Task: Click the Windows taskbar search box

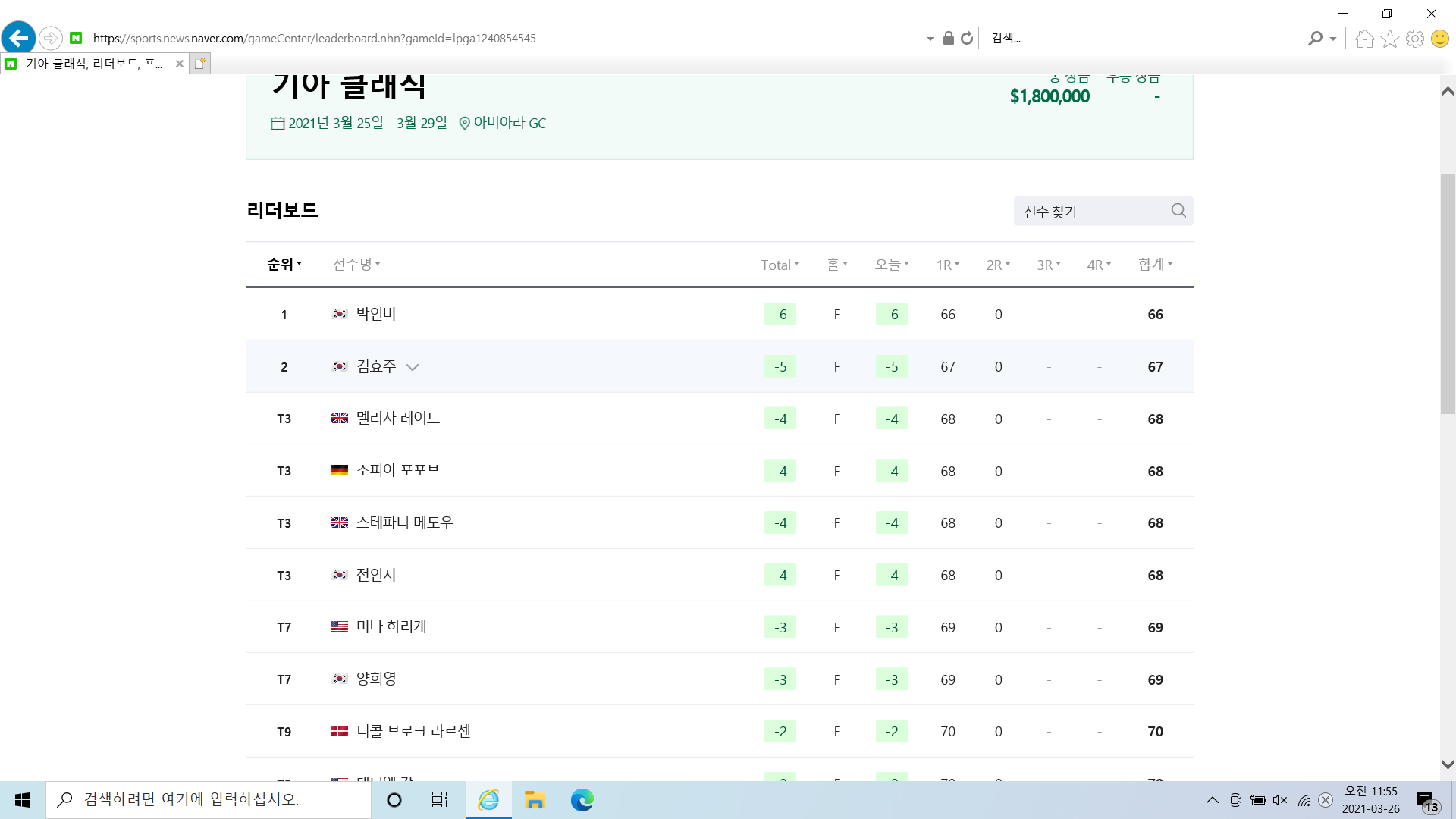Action: (209, 800)
